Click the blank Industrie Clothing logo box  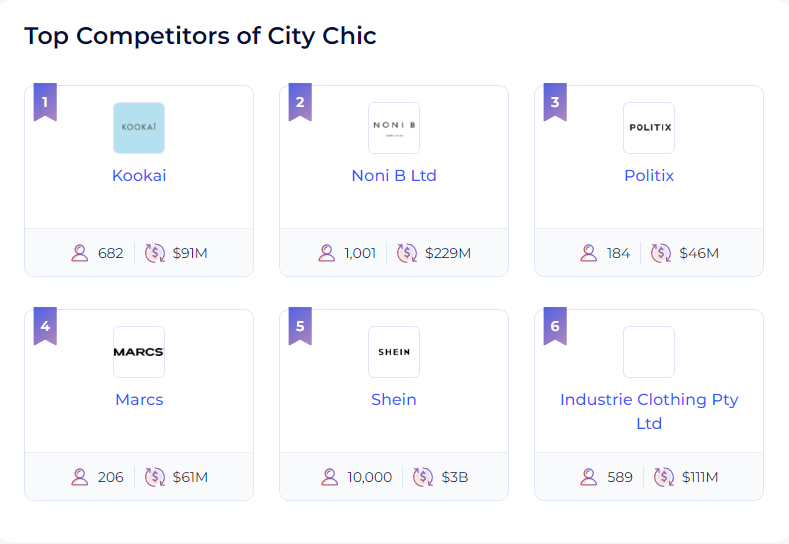(649, 352)
